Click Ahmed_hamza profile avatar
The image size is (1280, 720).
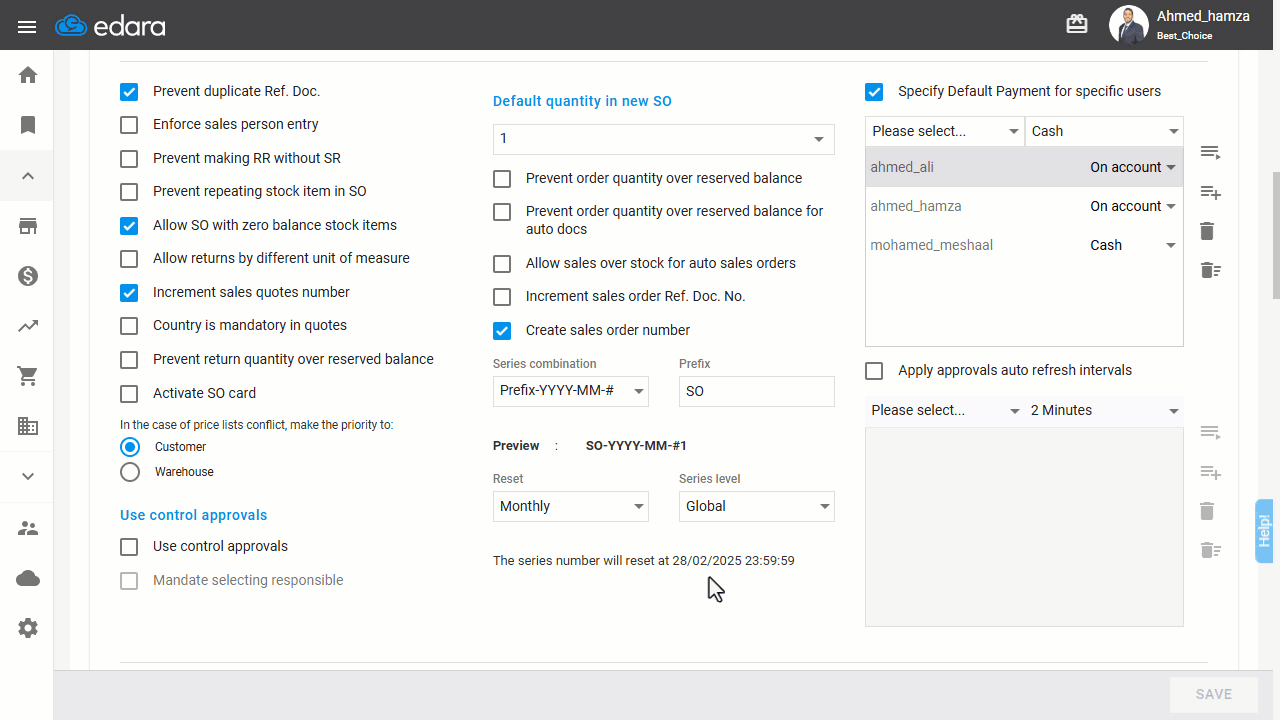pos(1128,25)
